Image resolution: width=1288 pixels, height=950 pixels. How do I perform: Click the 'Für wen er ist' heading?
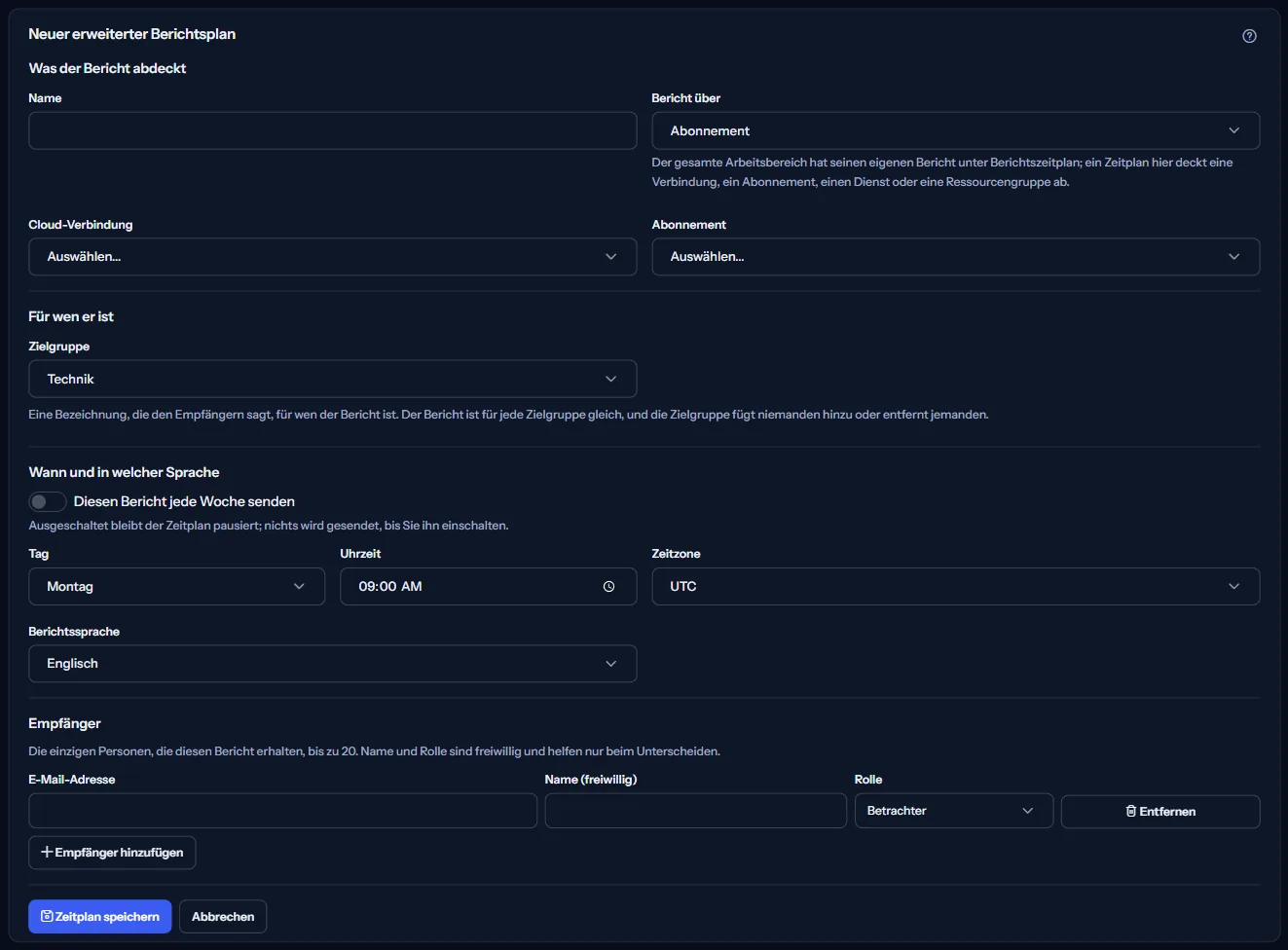(71, 316)
